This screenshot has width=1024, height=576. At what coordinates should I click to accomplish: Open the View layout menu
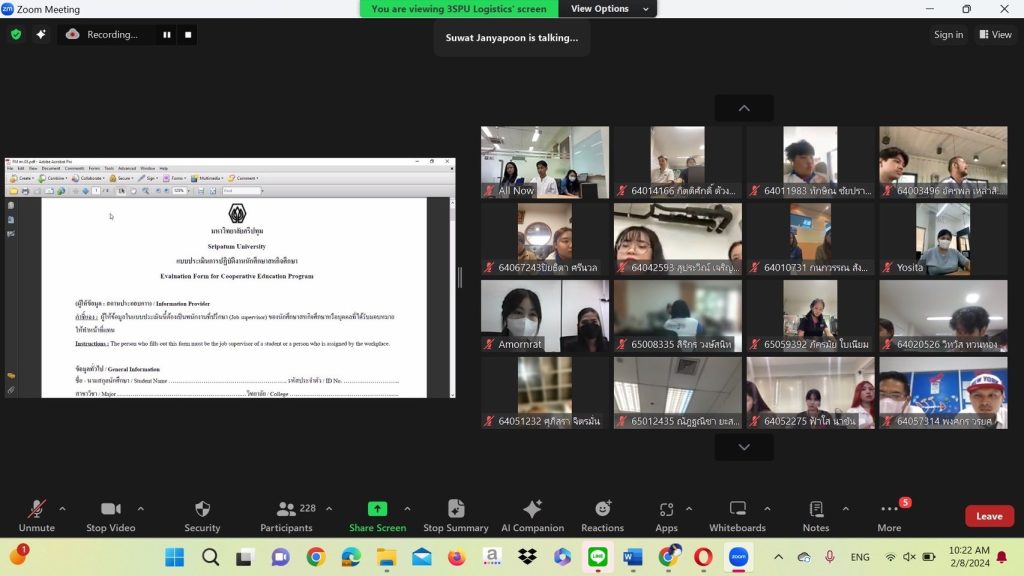coord(995,35)
